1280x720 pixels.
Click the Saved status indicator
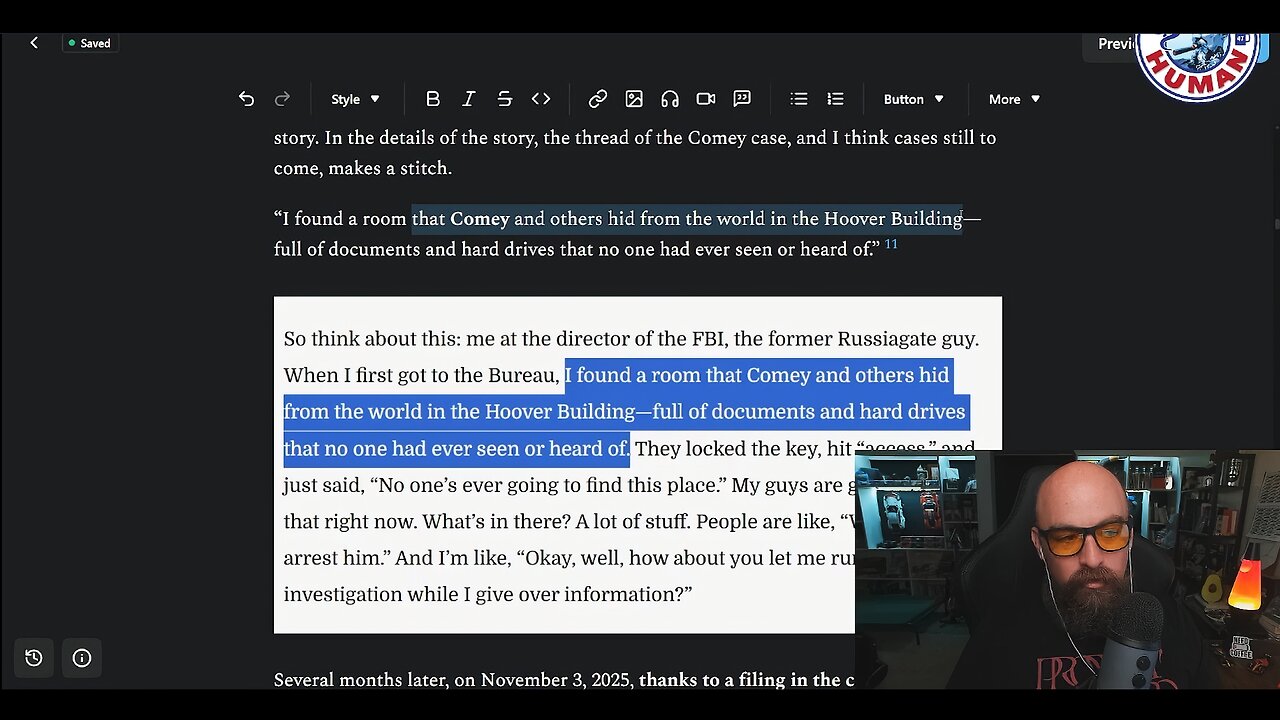coord(89,43)
